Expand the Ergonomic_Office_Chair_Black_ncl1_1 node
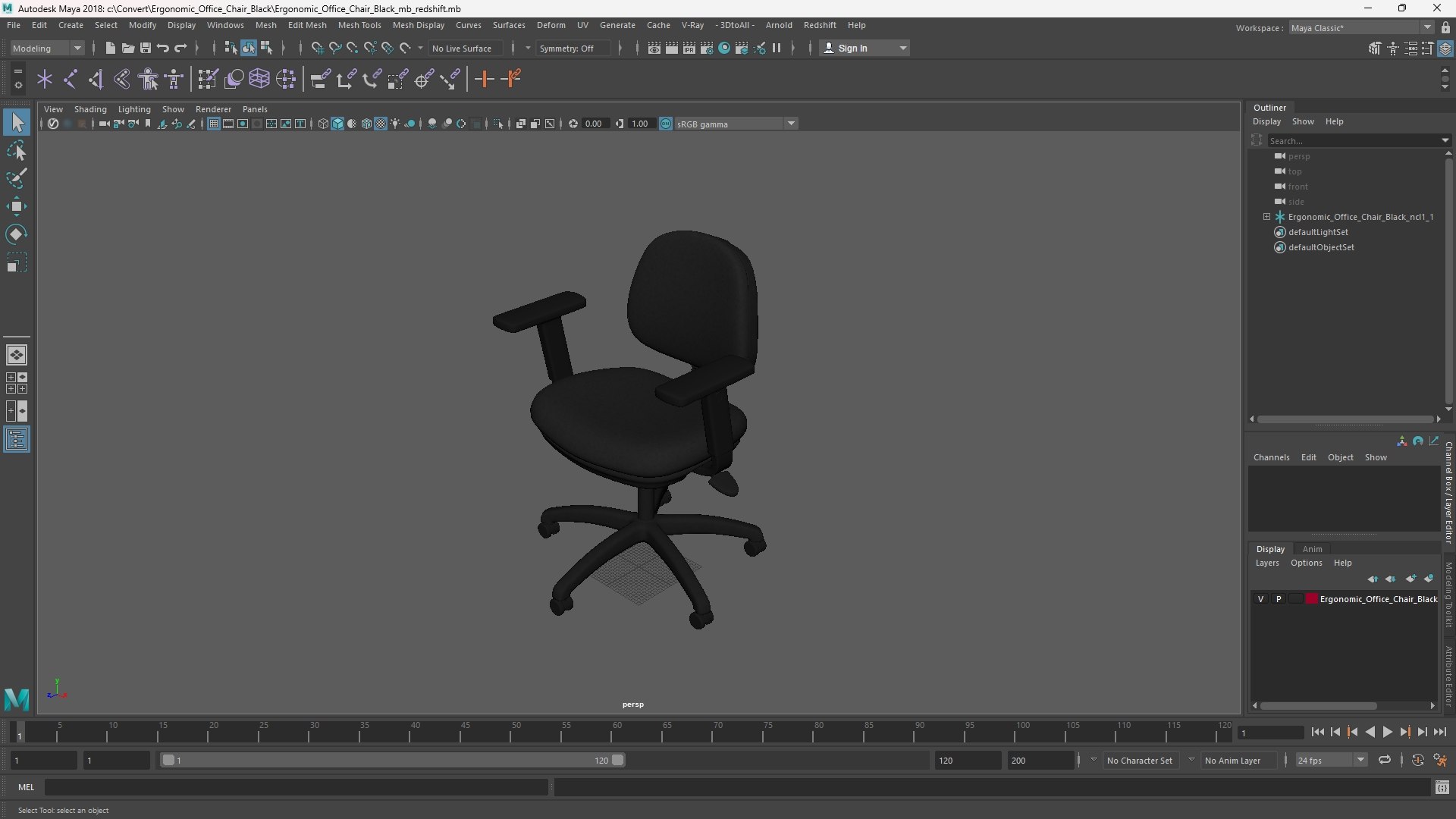 1266,217
